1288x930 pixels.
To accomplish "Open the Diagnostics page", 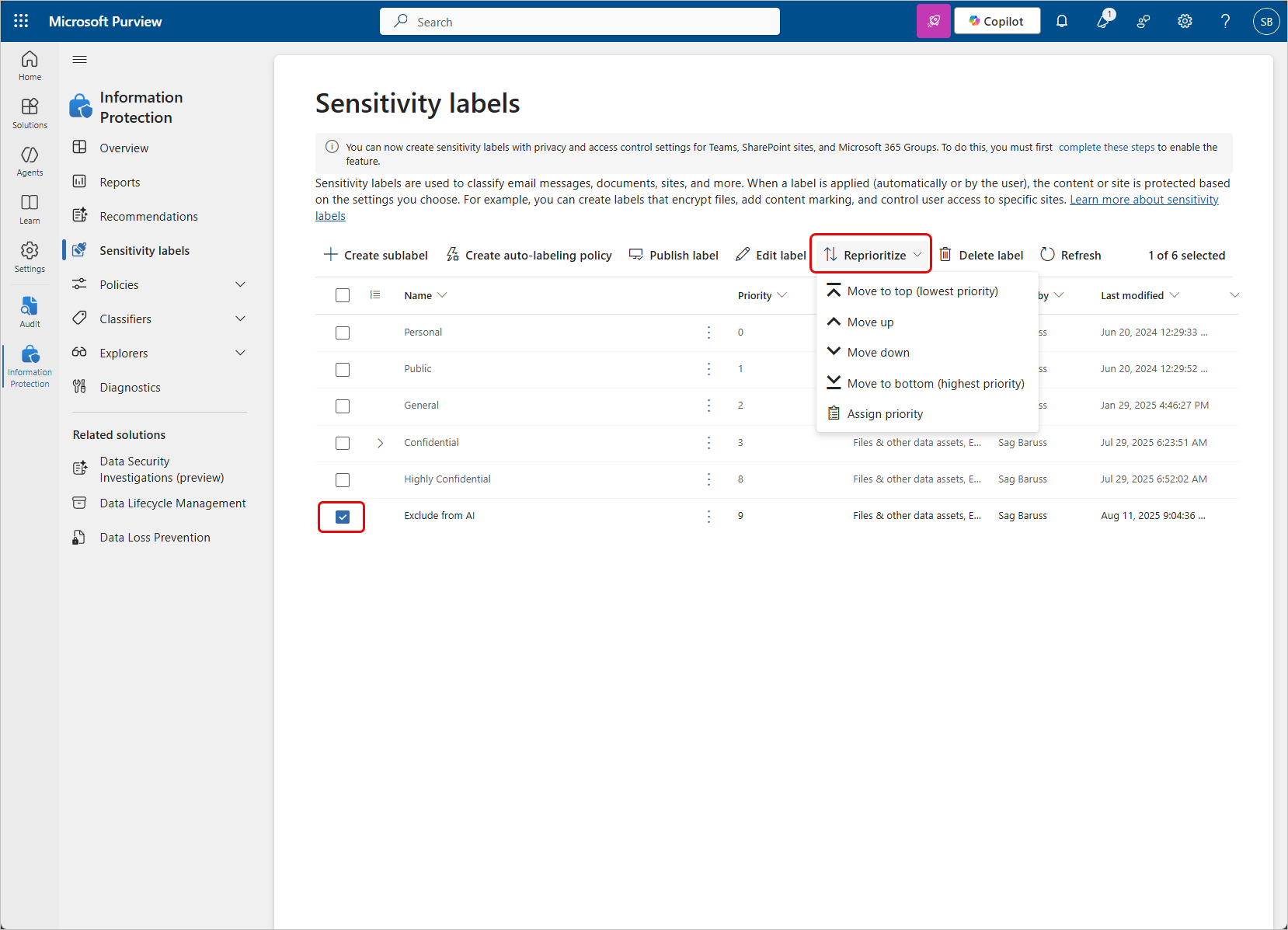I will tap(130, 386).
